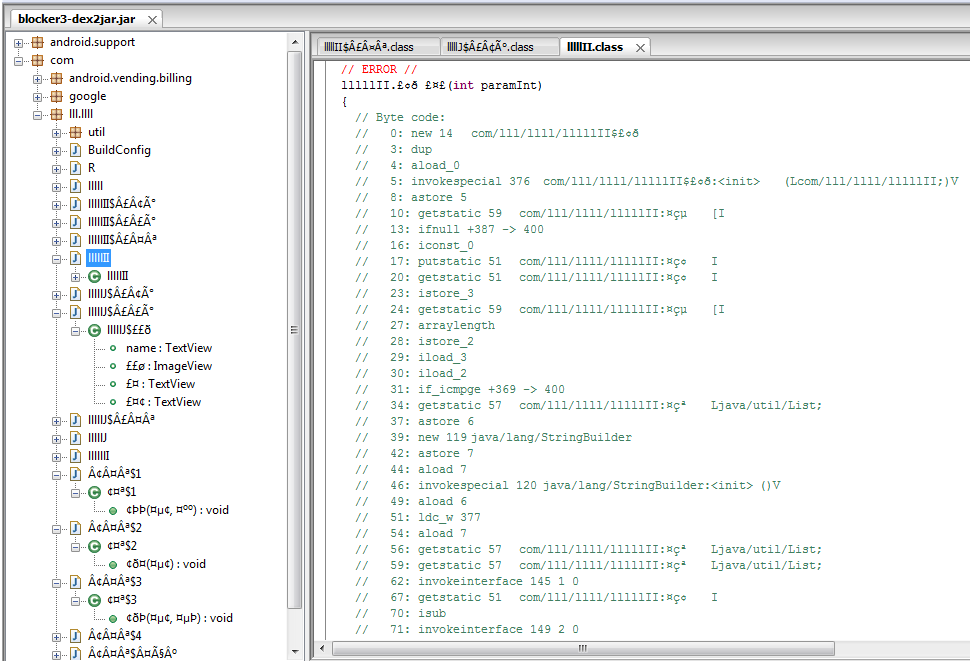Click the android.vending.billing package icon
Image resolution: width=970 pixels, height=663 pixels.
coord(57,78)
